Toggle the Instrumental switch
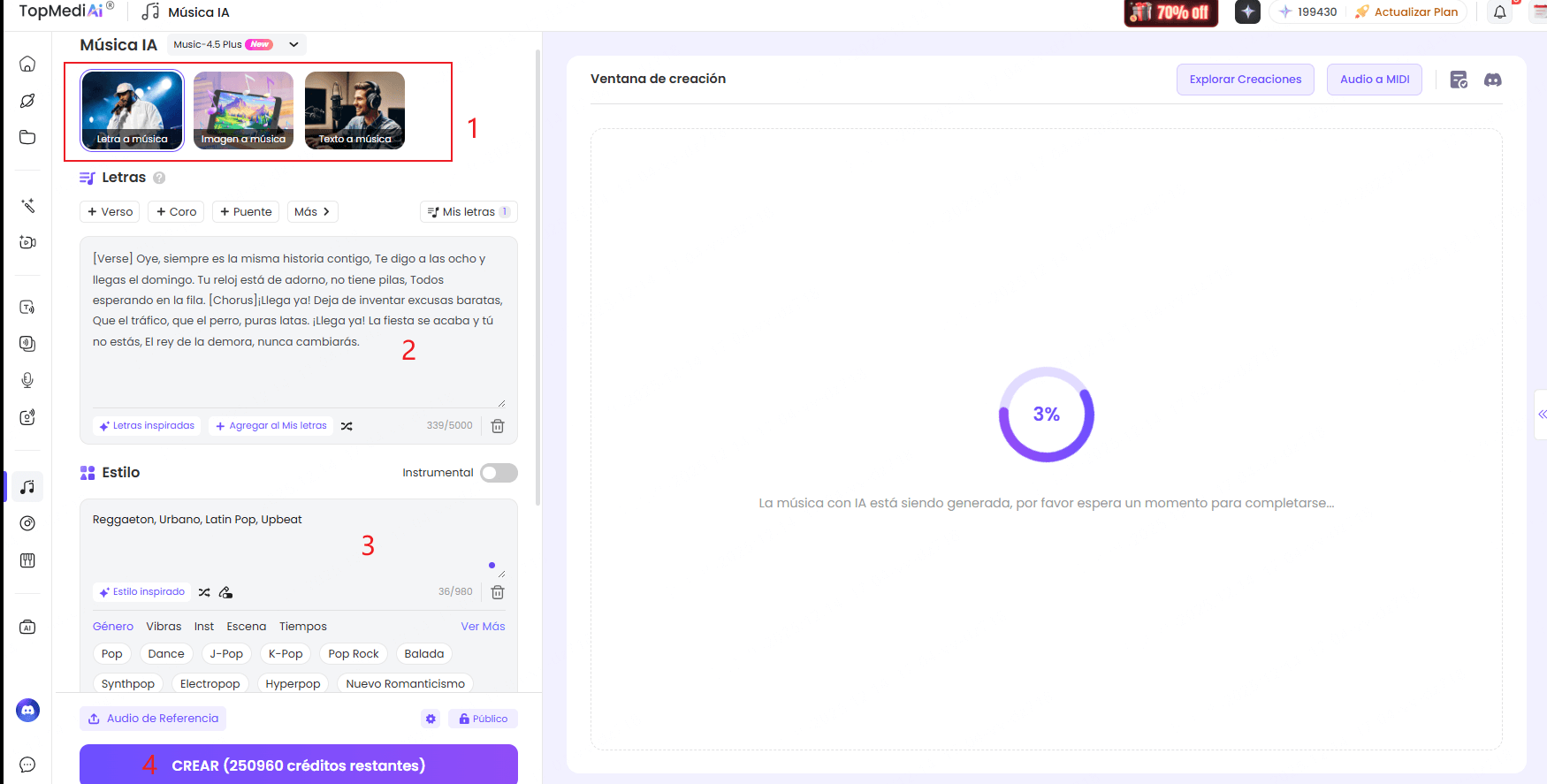 pyautogui.click(x=499, y=473)
